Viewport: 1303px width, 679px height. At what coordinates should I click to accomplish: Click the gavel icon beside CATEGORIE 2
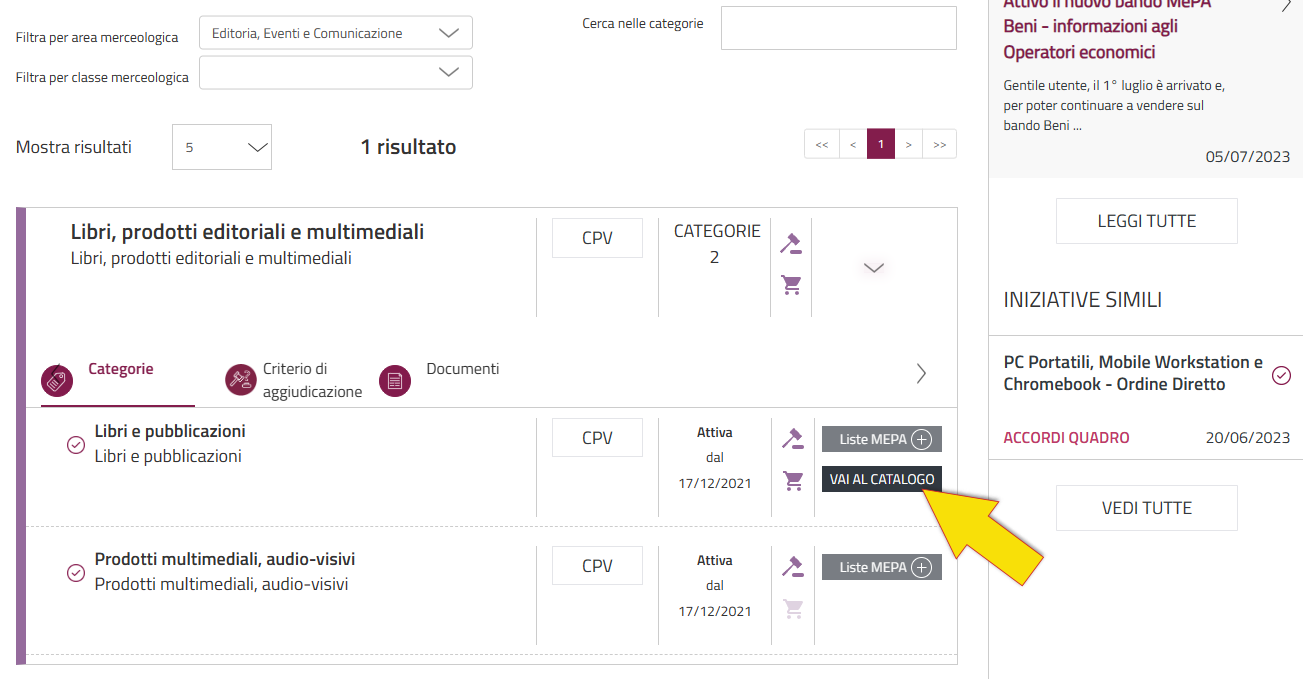[791, 243]
